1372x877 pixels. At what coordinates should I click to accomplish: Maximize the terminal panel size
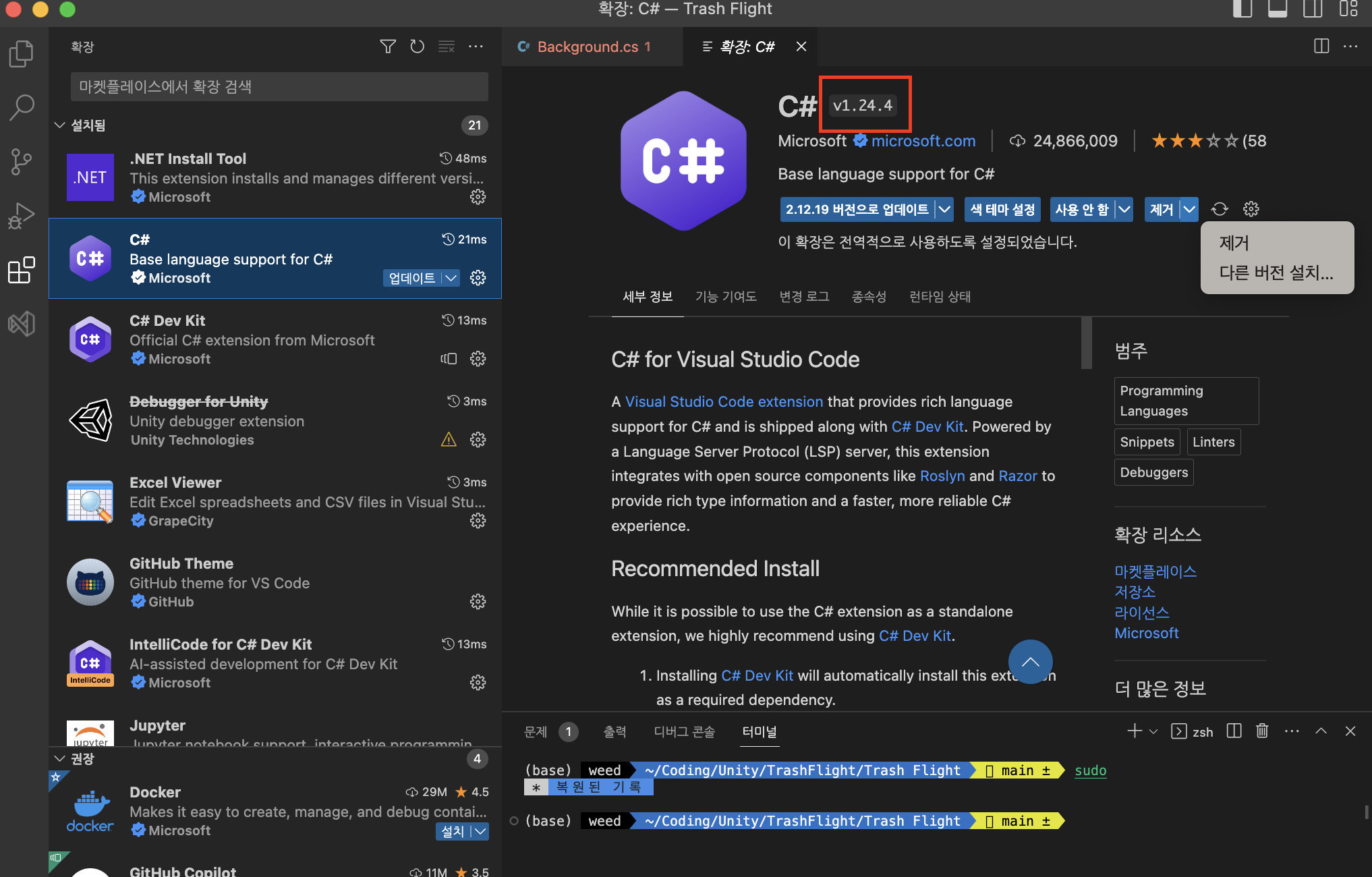tap(1321, 731)
